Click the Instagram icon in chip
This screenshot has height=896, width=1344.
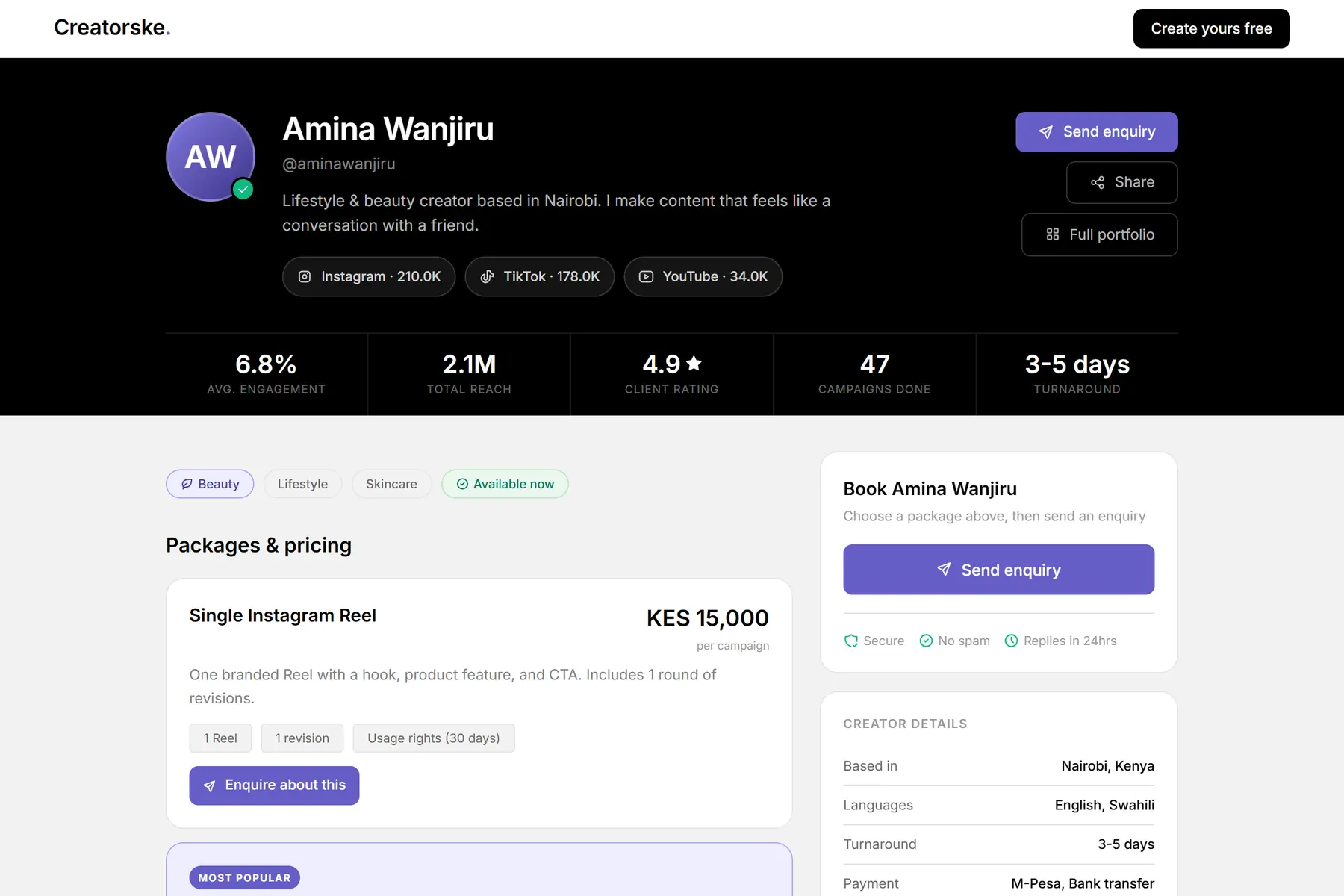click(x=305, y=276)
